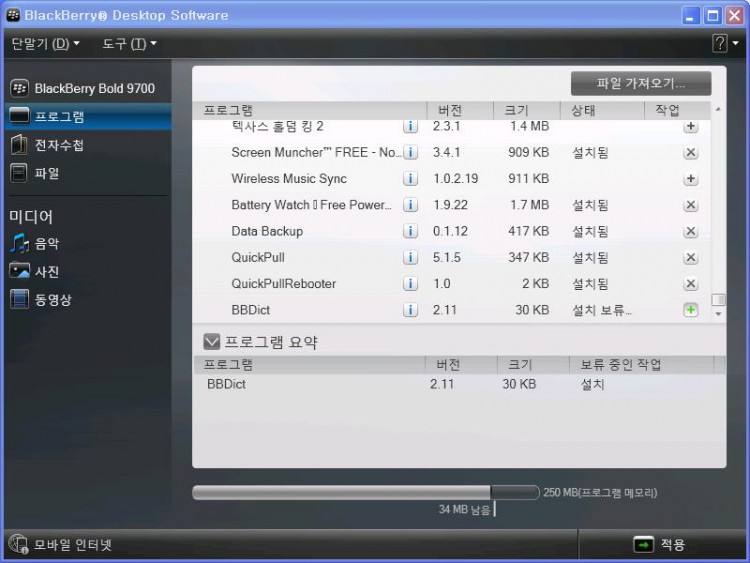Click the 파일 가져오기 button
750x563 pixels.
pos(640,83)
